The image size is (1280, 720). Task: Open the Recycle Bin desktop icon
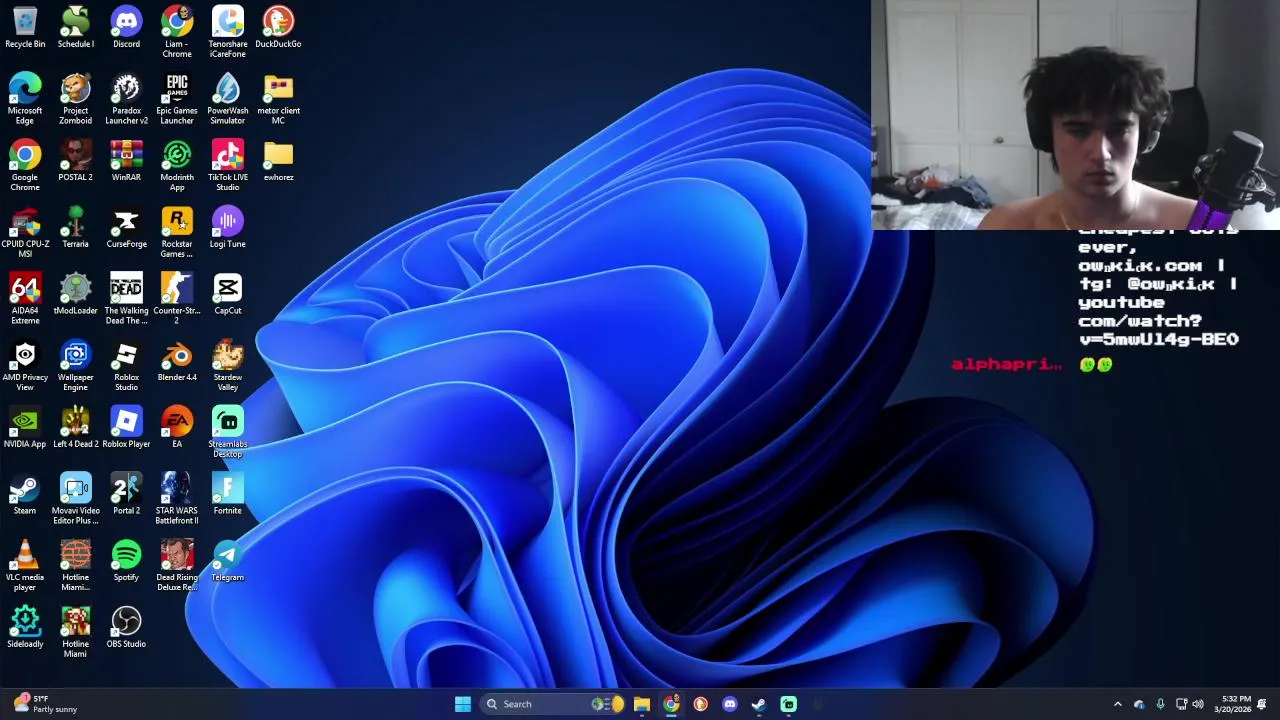[25, 28]
